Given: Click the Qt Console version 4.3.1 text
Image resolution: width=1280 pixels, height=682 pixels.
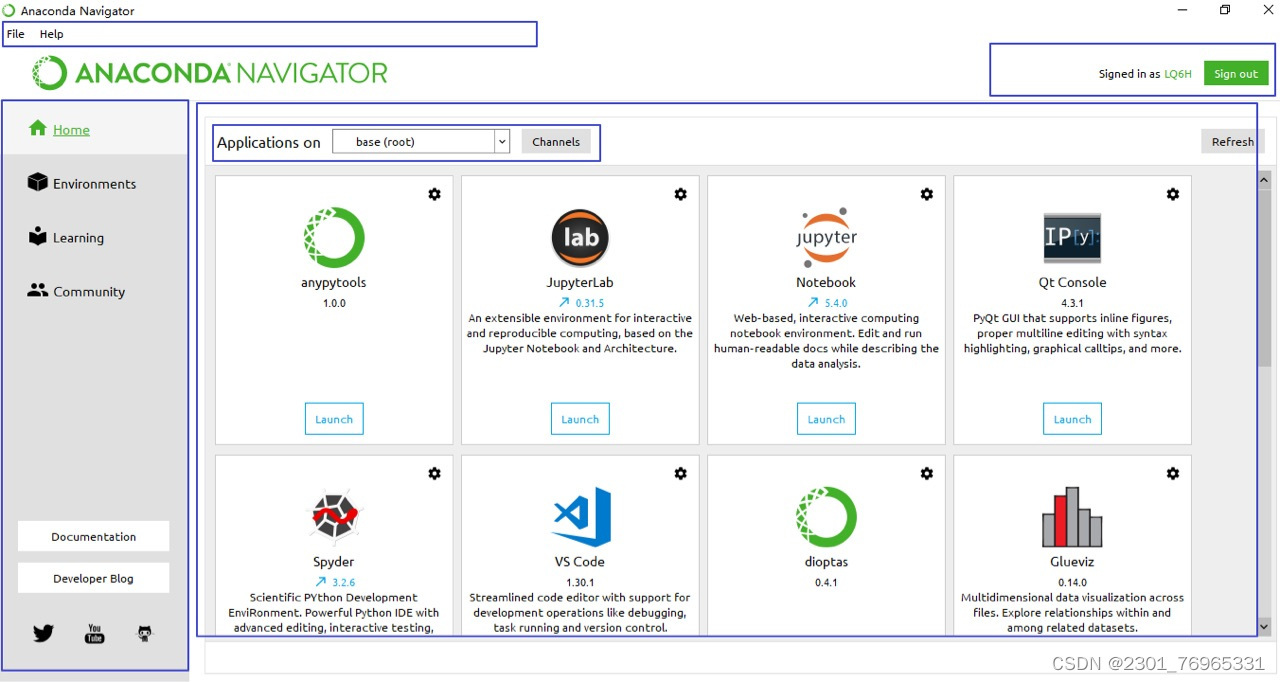Looking at the screenshot, I should [x=1072, y=302].
